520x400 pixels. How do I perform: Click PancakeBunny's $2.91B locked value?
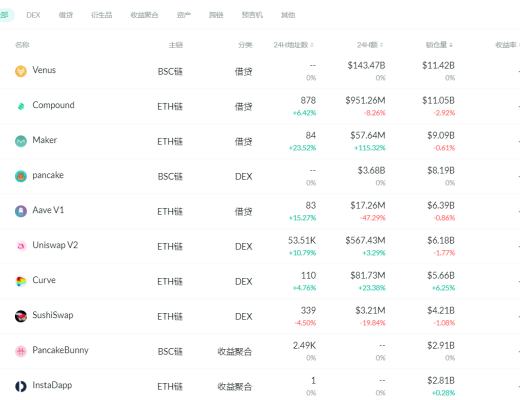(441, 345)
